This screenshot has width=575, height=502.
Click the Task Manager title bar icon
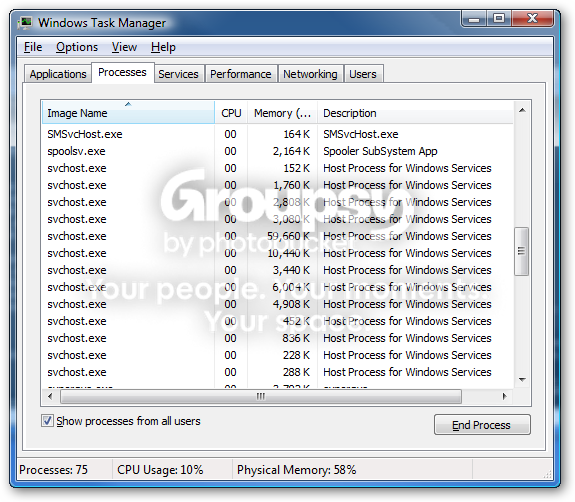coord(26,23)
